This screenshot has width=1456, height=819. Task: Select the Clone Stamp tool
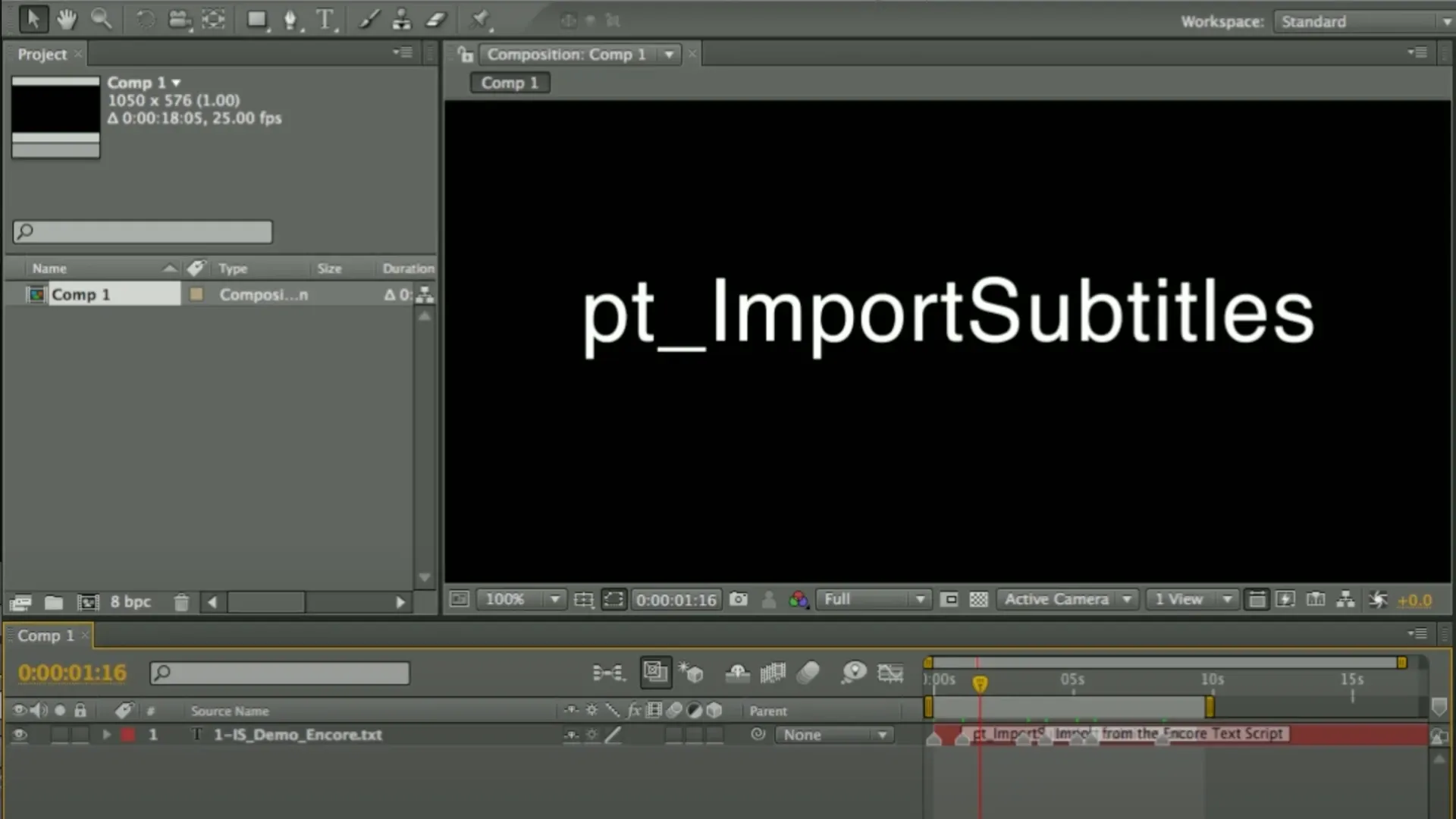pos(402,20)
